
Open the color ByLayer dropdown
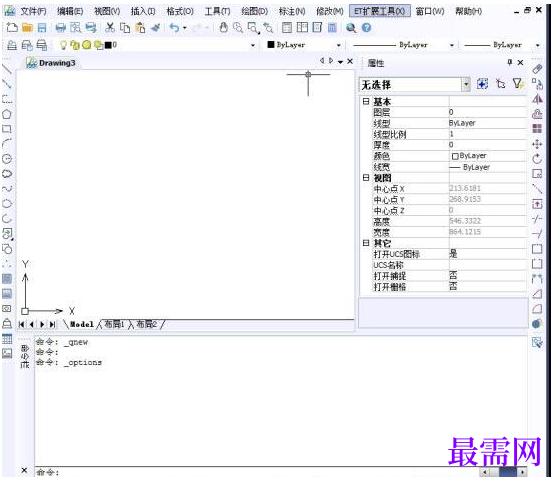coord(338,45)
